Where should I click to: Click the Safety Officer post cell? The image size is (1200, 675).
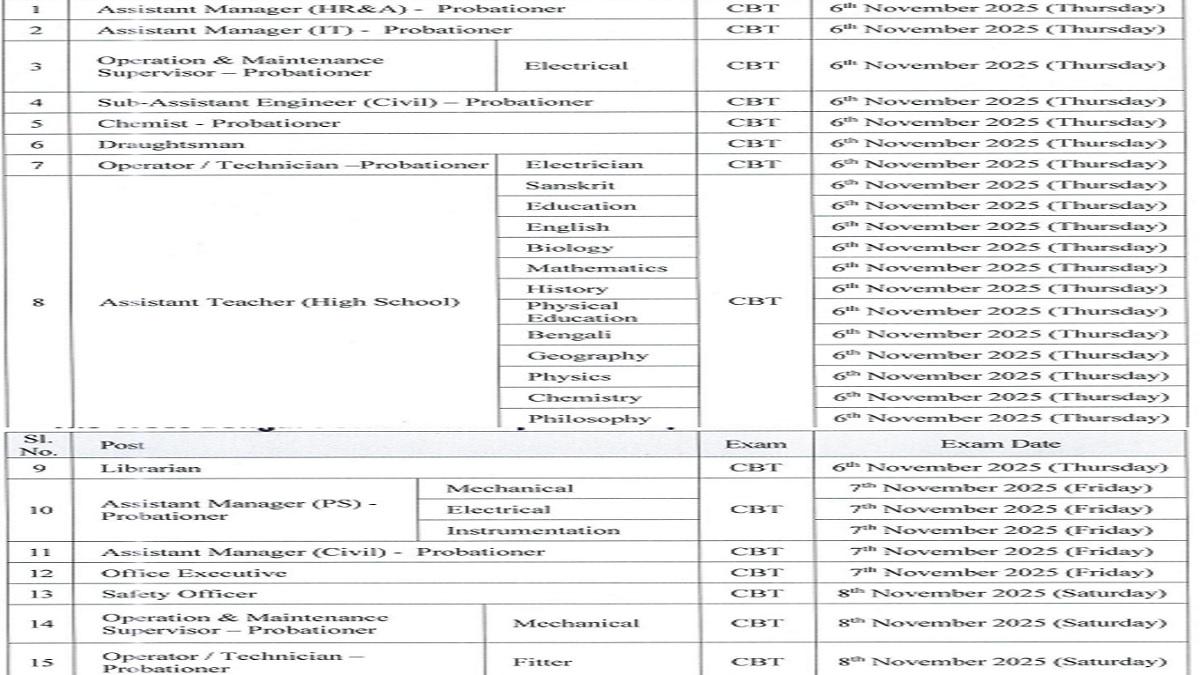(178, 594)
